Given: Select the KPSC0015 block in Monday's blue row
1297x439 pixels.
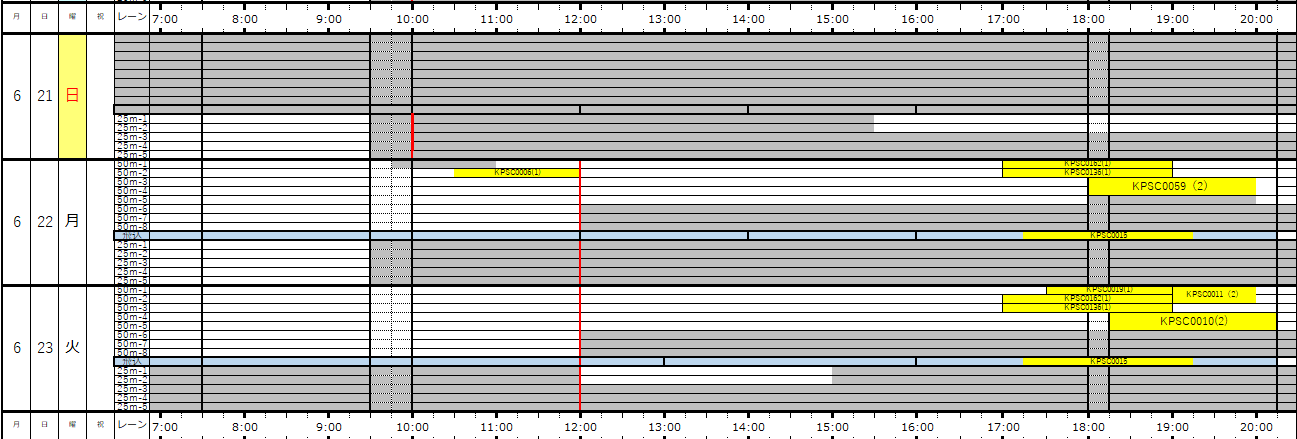Looking at the screenshot, I should click(1108, 235).
